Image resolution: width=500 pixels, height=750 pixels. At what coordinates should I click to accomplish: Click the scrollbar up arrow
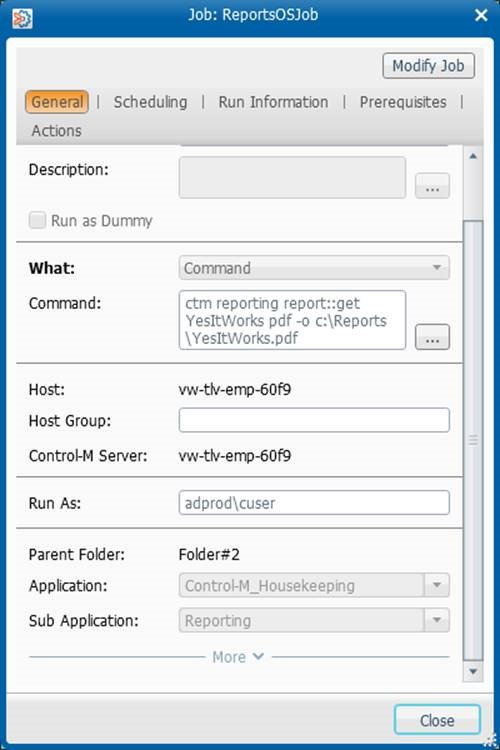(473, 156)
